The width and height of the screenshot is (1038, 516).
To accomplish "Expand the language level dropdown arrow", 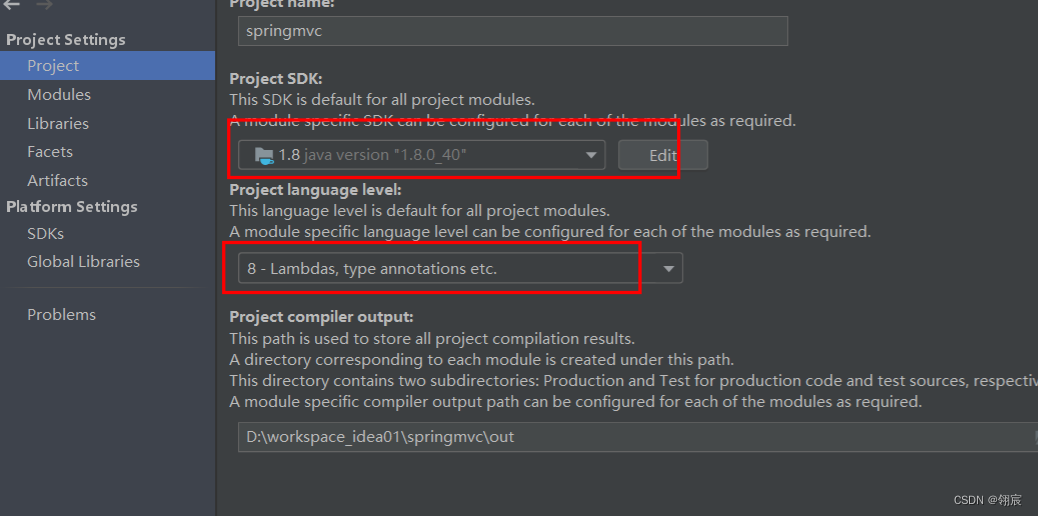I will click(x=669, y=269).
